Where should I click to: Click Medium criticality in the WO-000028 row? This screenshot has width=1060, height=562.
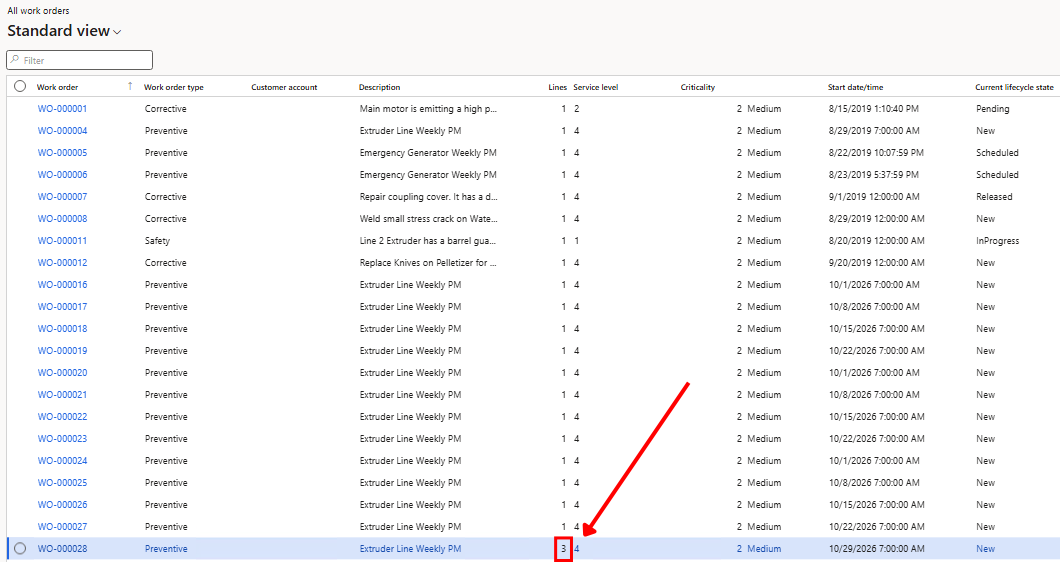pyautogui.click(x=764, y=548)
